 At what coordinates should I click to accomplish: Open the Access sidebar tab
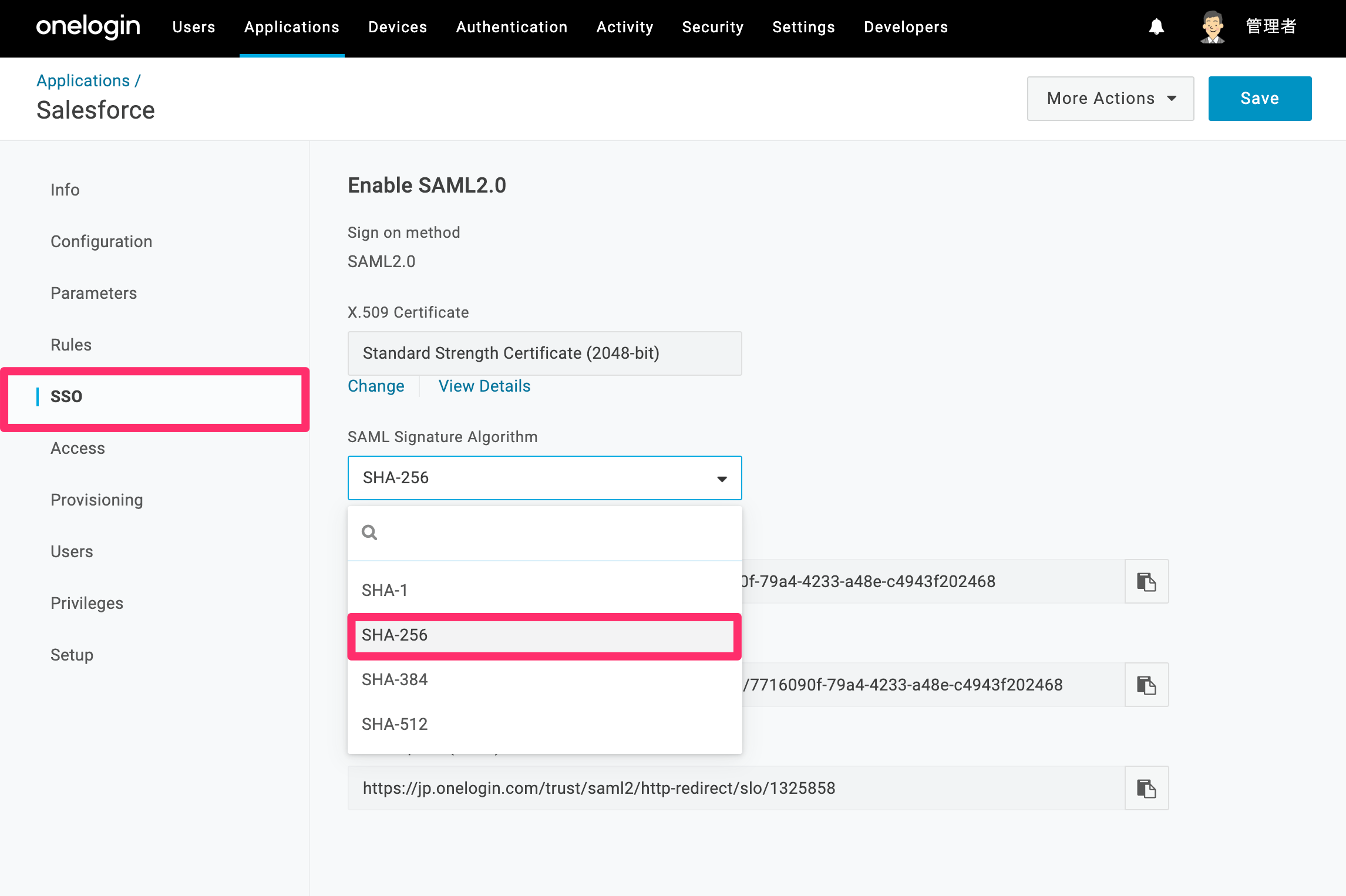click(78, 448)
